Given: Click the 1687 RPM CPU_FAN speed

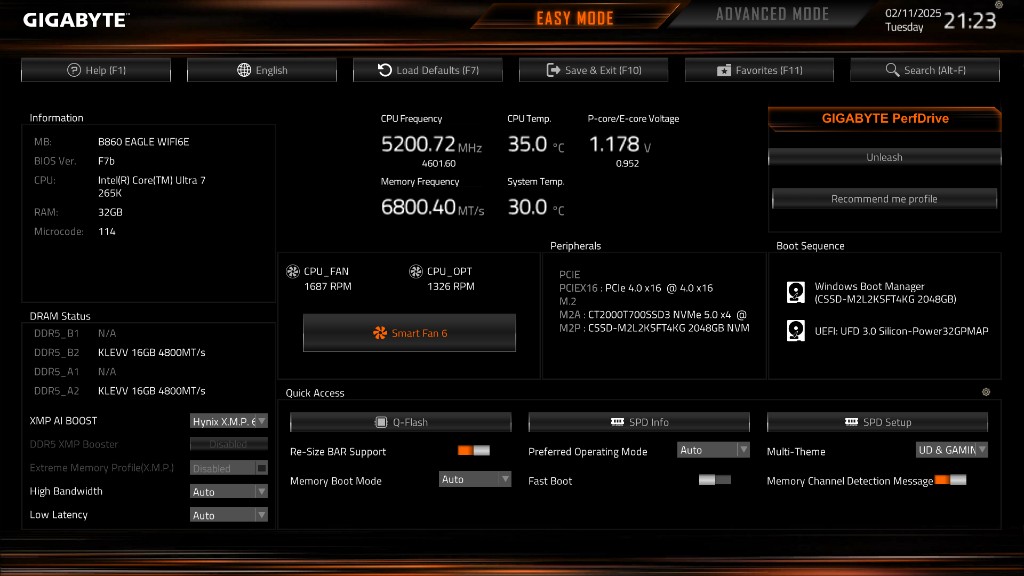Looking at the screenshot, I should pyautogui.click(x=328, y=286).
